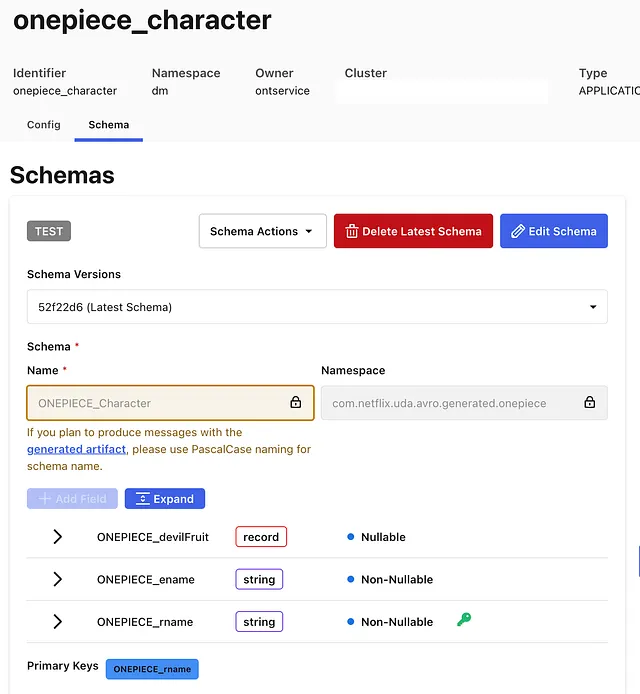Image resolution: width=640 pixels, height=694 pixels.
Task: Open the generated artifact link
Action: pos(76,449)
